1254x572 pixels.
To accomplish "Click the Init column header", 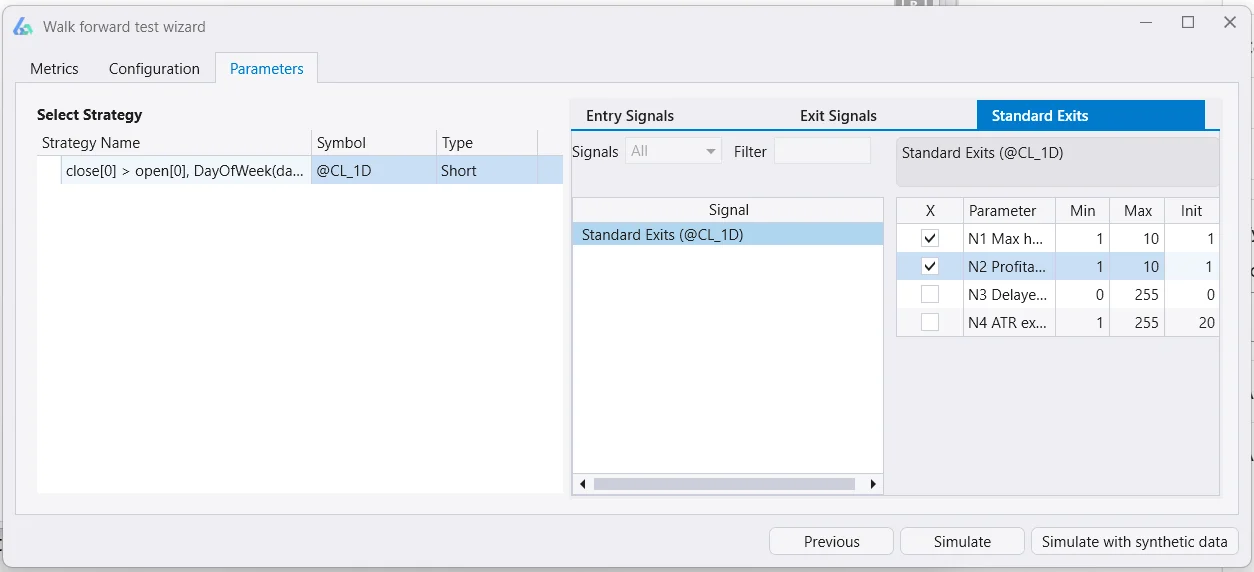I will tap(1192, 211).
